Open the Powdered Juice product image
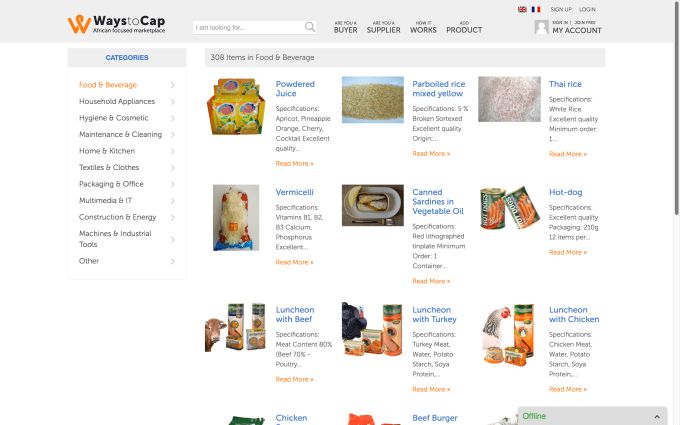Image resolution: width=680 pixels, height=425 pixels. coord(235,106)
